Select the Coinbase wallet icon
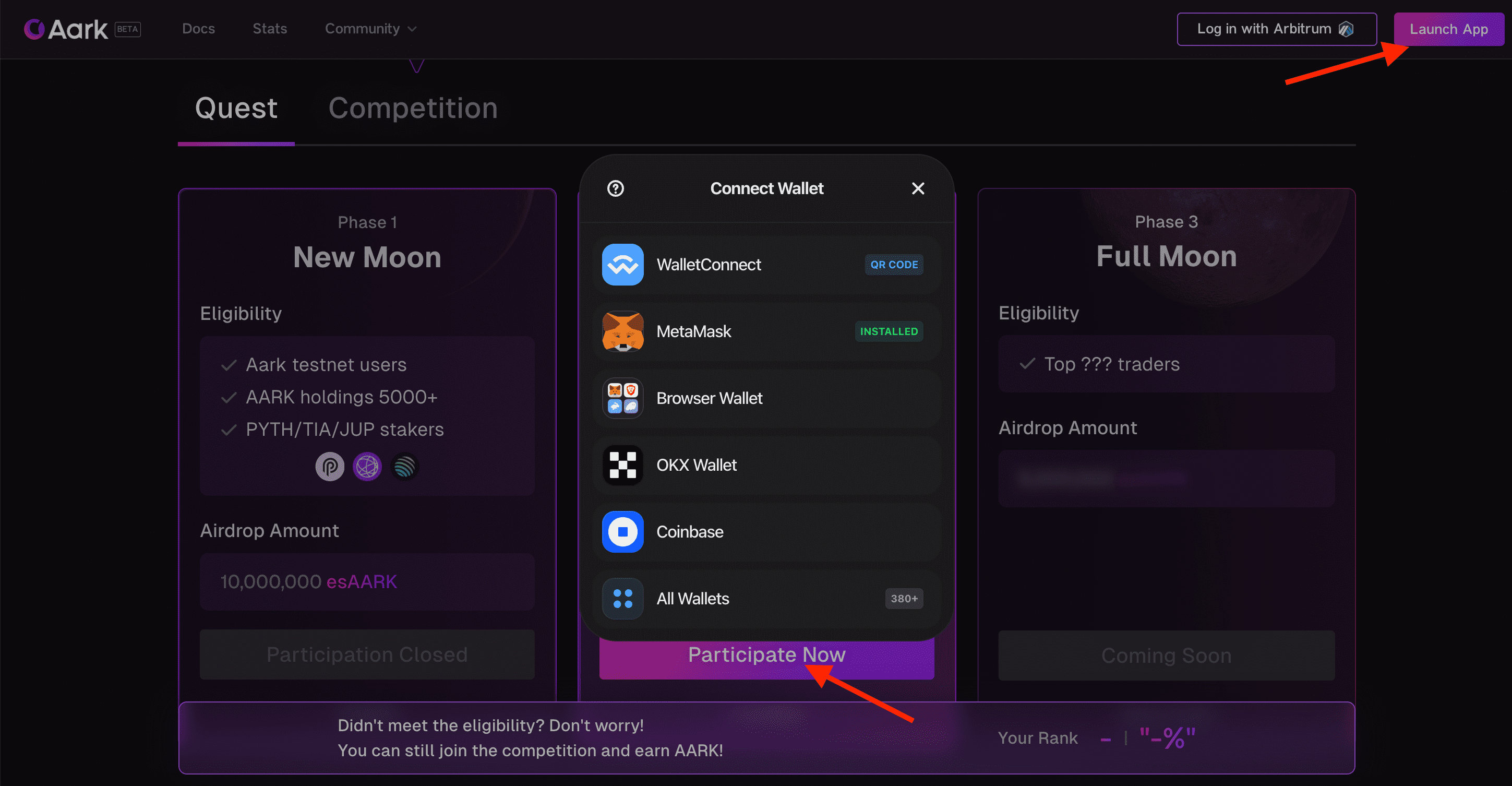This screenshot has height=786, width=1512. click(x=623, y=532)
